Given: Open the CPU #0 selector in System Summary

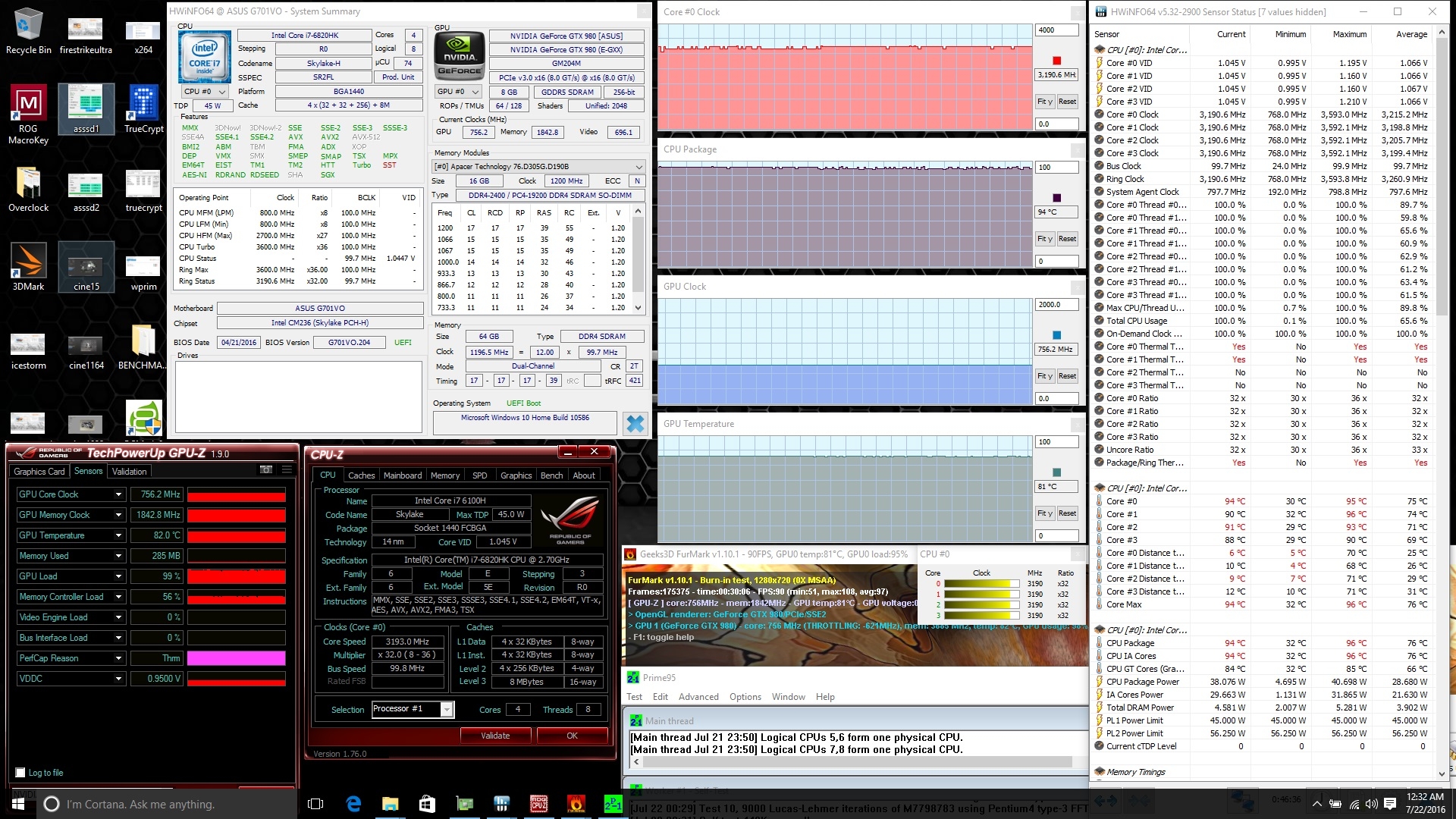Looking at the screenshot, I should [204, 92].
